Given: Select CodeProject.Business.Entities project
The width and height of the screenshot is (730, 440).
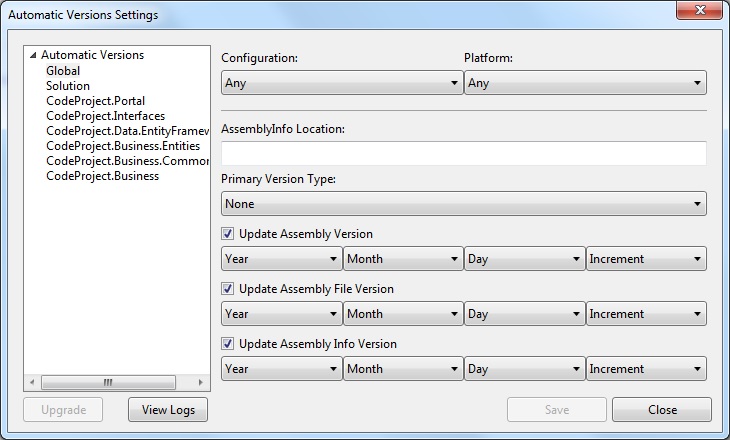Looking at the screenshot, I should click(123, 146).
